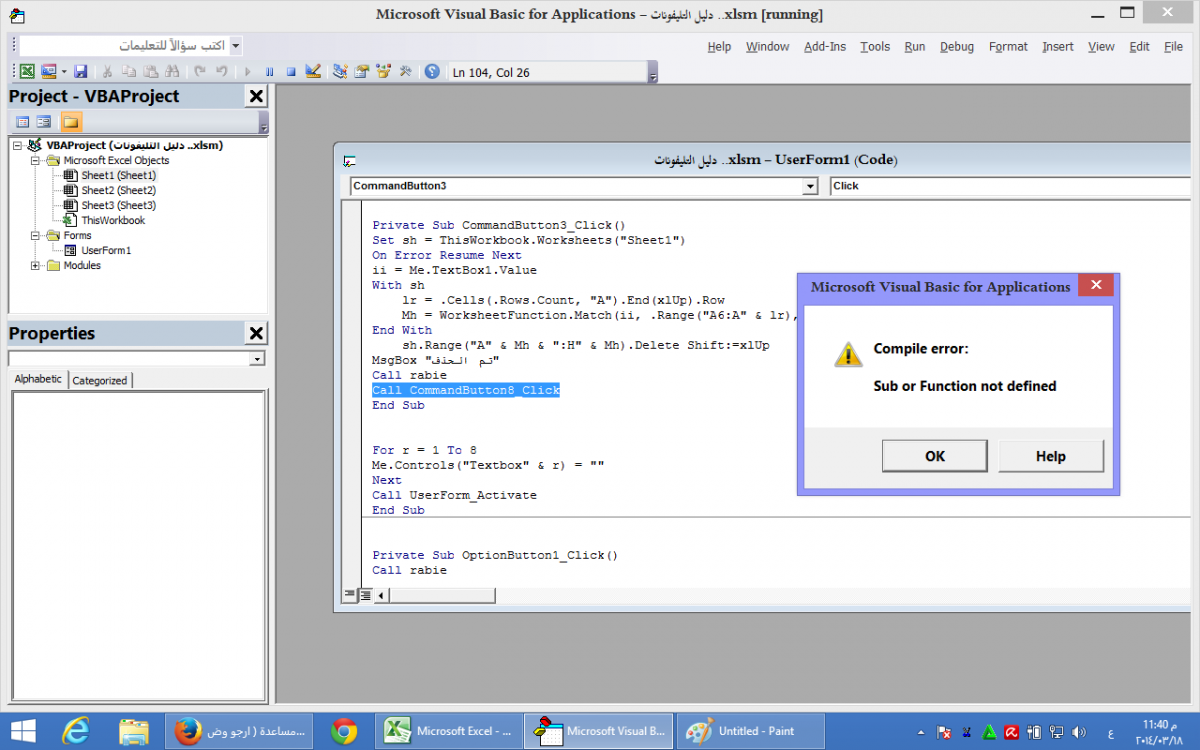Image resolution: width=1200 pixels, height=750 pixels.
Task: Open the Properties object dropdown
Action: click(x=258, y=359)
